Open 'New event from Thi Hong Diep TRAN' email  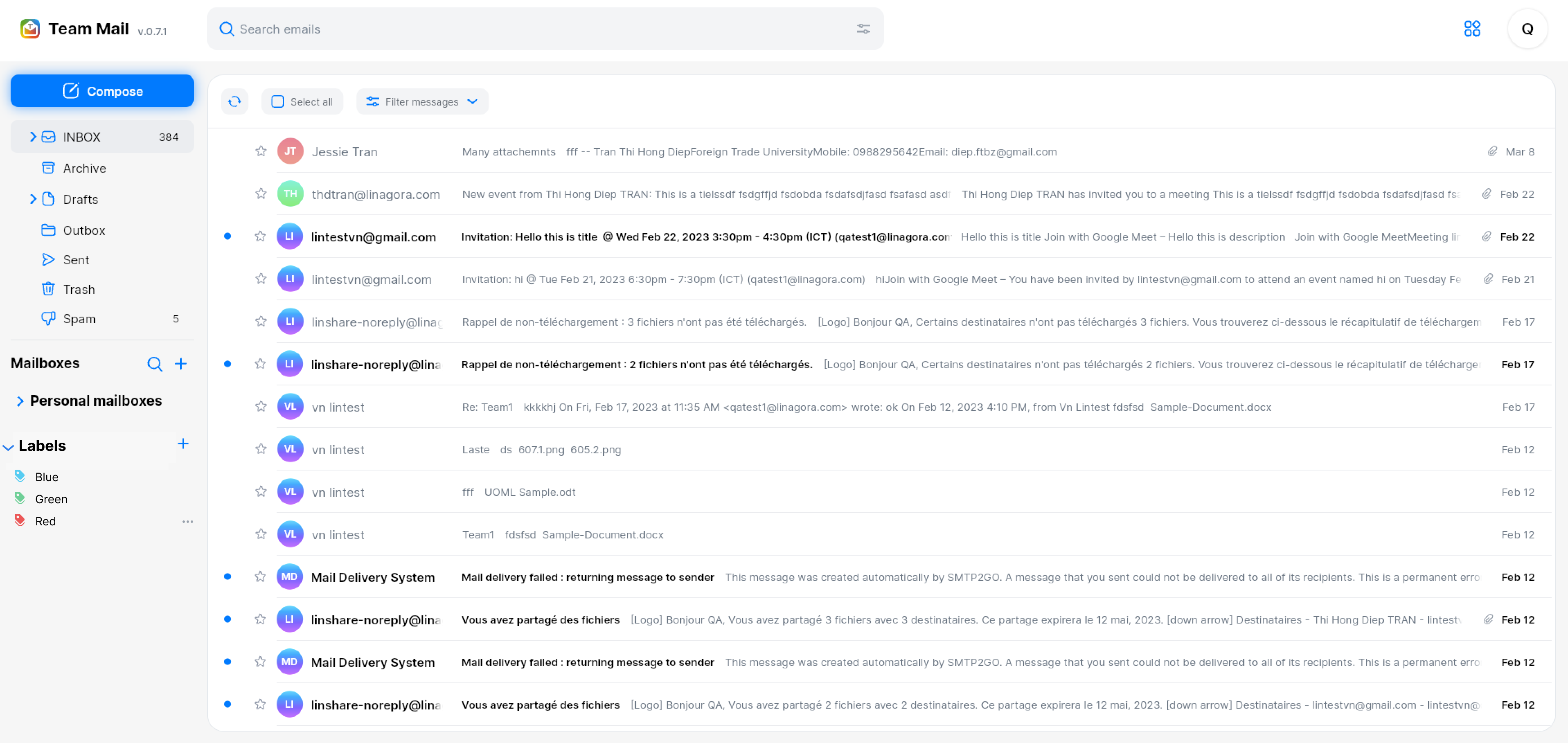point(881,194)
